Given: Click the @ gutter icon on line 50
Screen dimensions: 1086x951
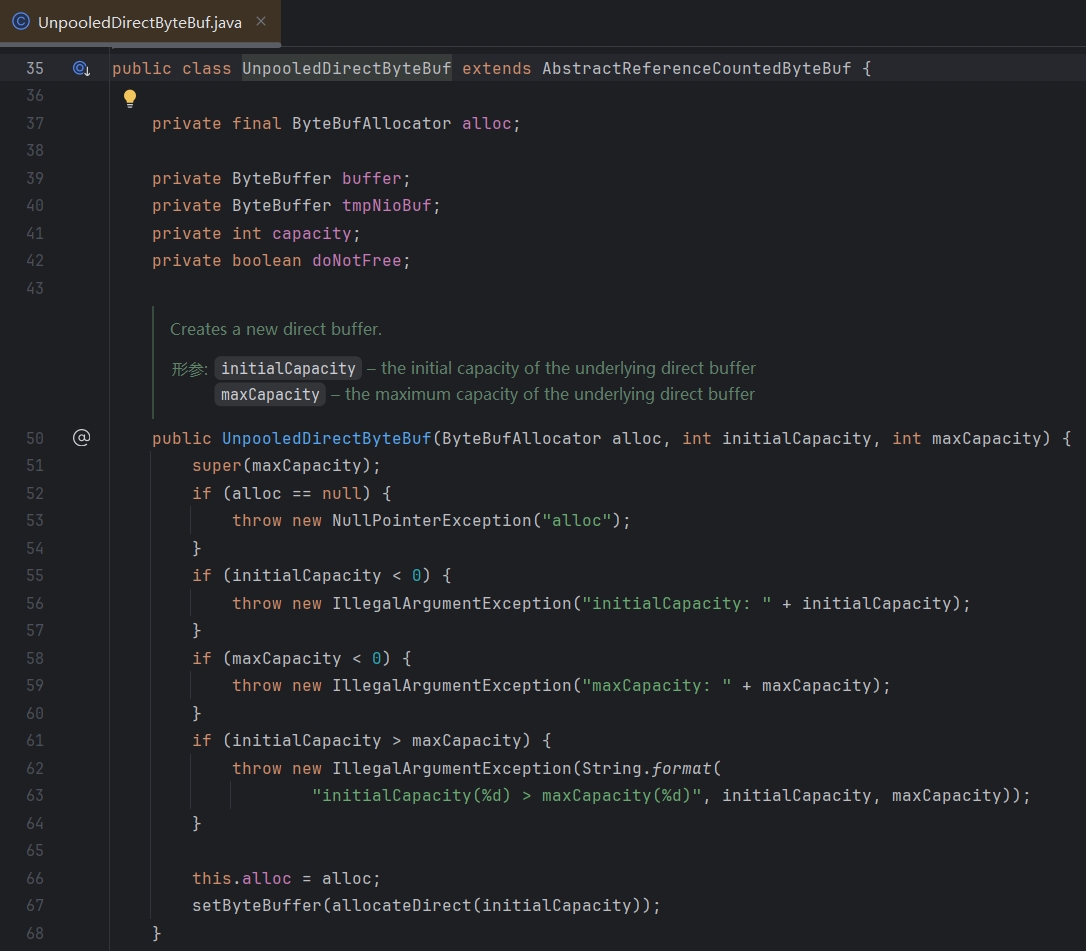Looking at the screenshot, I should coord(82,438).
